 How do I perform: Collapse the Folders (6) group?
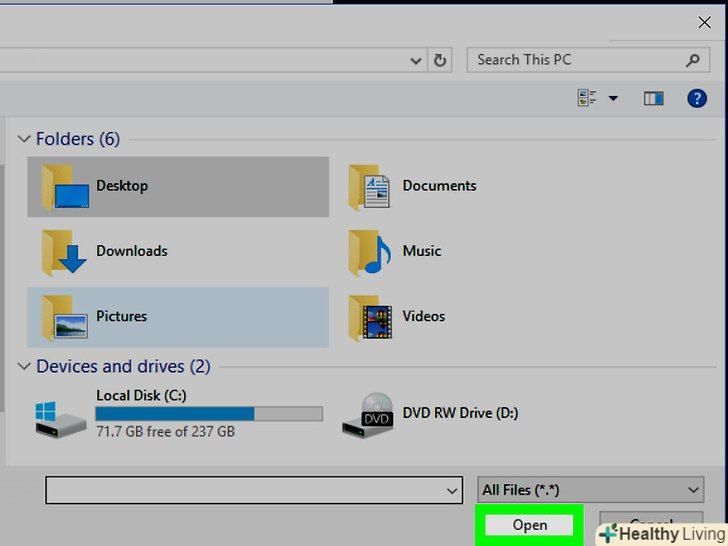coord(25,139)
